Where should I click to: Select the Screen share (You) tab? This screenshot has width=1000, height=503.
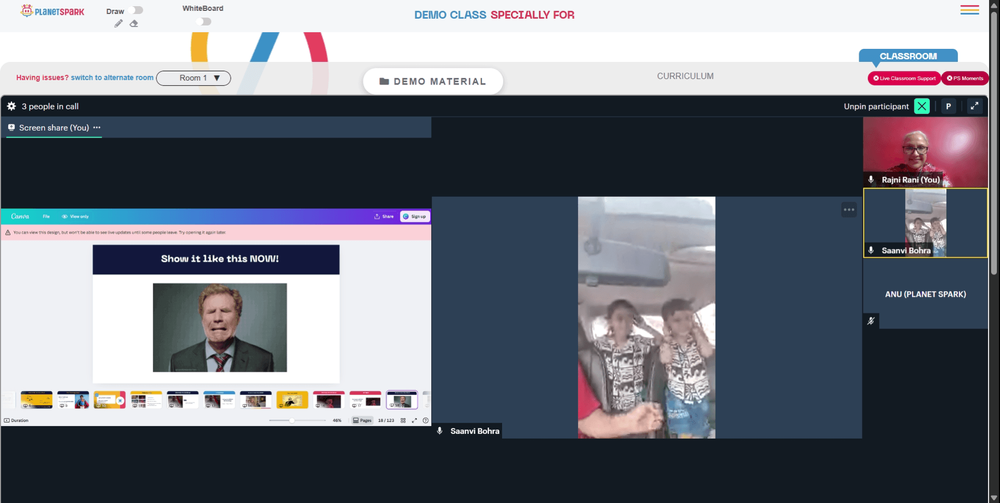(x=54, y=128)
